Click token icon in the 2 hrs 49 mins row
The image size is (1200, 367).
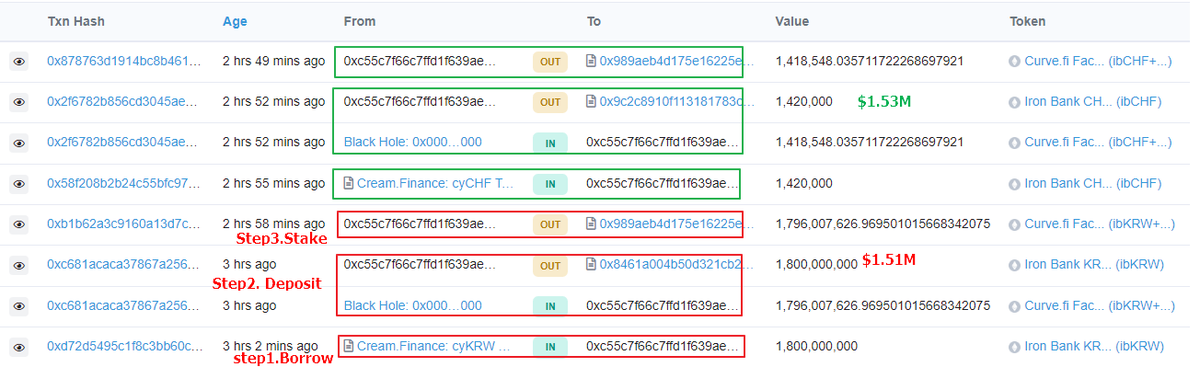(x=1015, y=61)
